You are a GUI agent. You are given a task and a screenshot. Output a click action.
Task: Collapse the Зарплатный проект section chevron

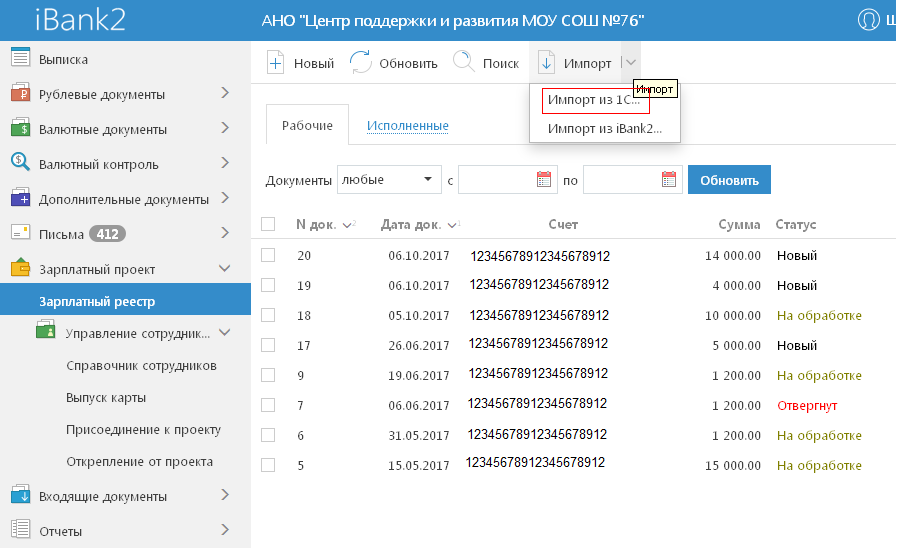(225, 268)
